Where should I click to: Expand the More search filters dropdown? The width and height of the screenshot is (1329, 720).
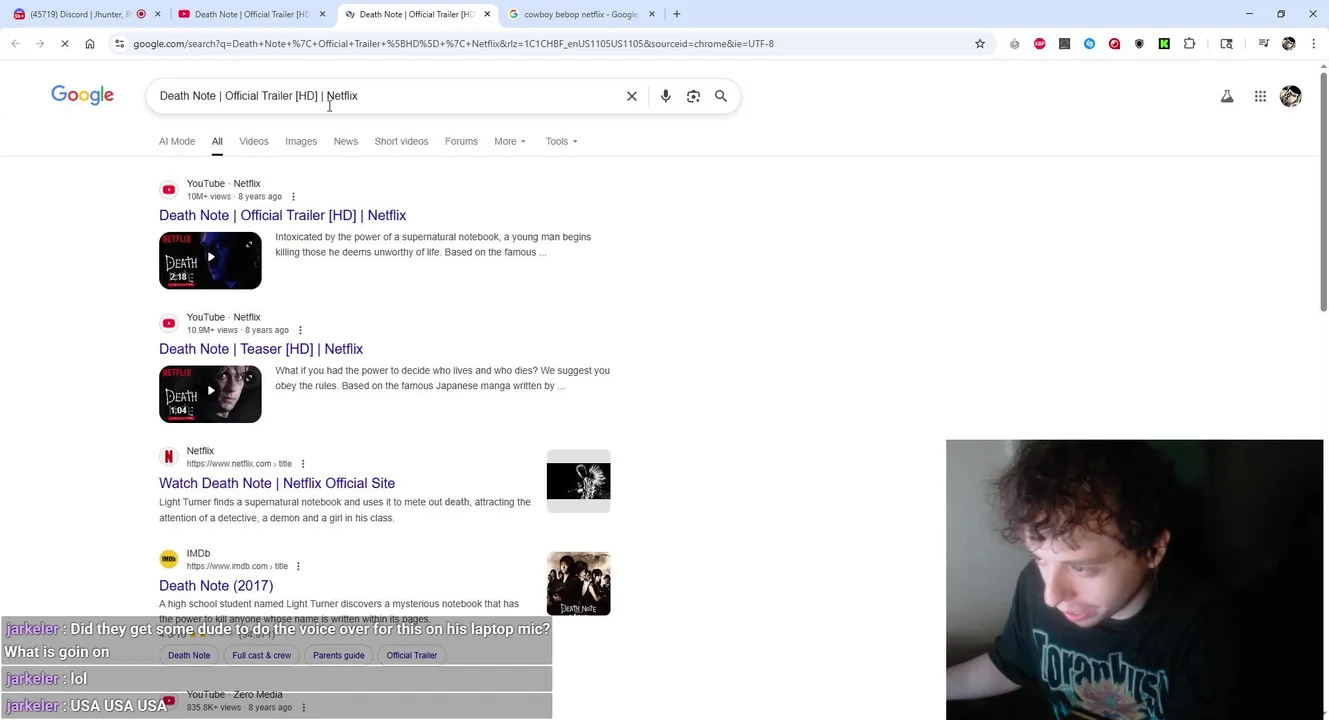click(x=510, y=141)
